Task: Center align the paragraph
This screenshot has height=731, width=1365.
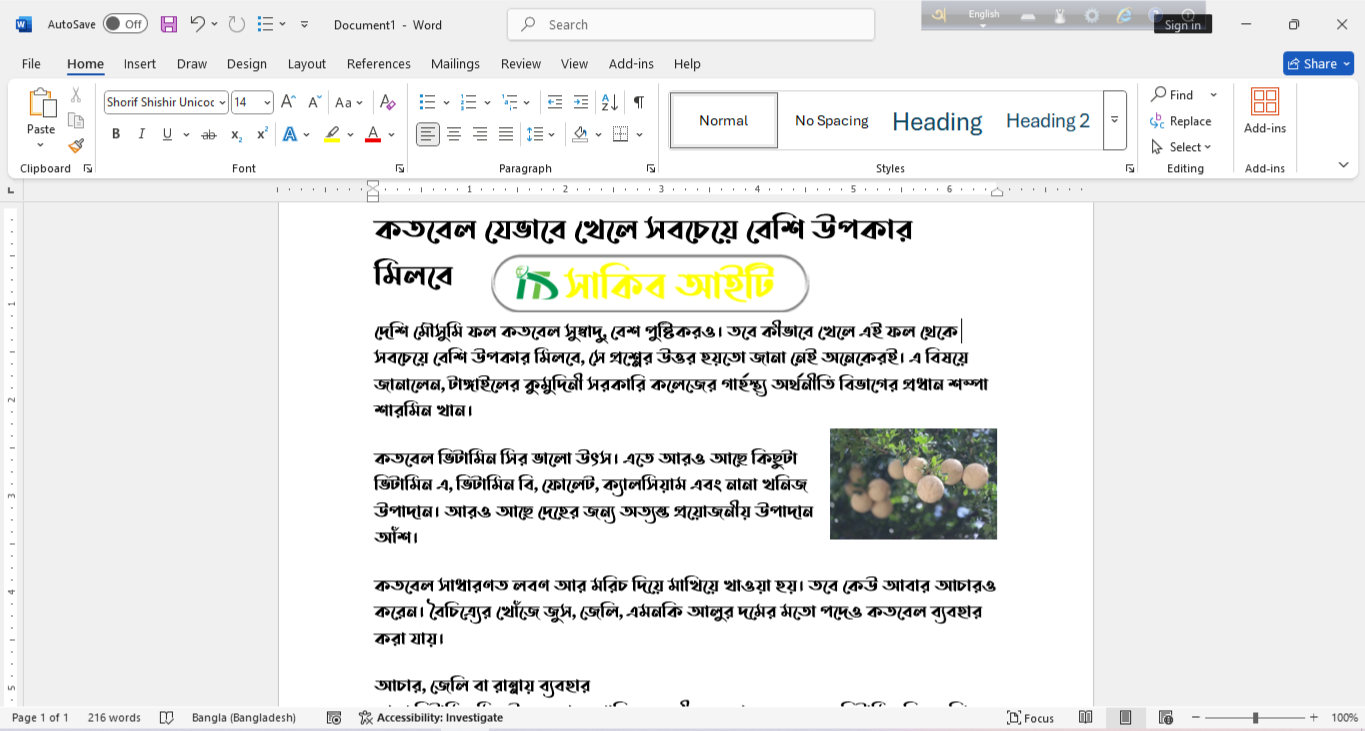Action: [454, 134]
